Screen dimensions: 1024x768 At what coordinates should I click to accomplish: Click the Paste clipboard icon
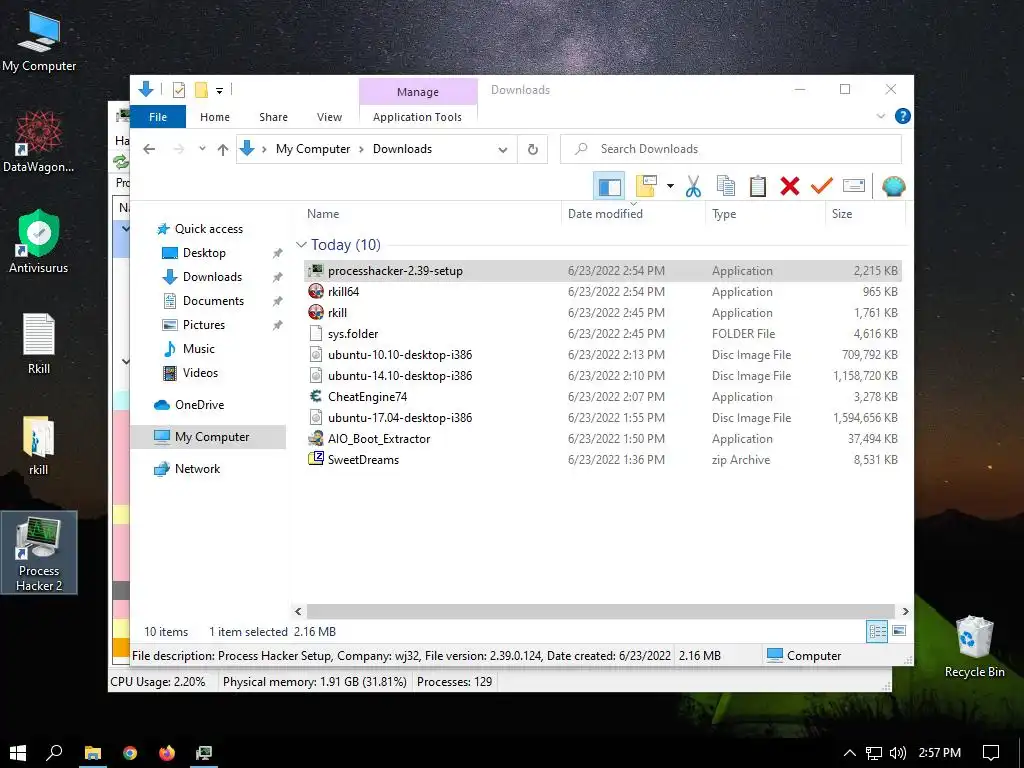point(758,187)
